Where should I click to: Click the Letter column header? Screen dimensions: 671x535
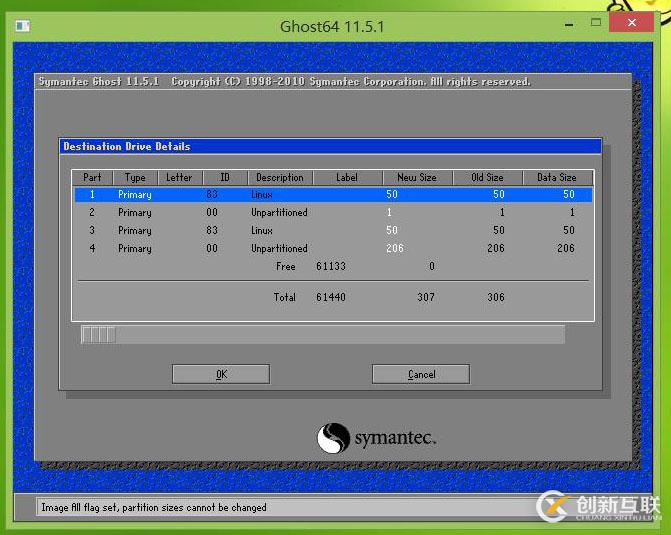point(179,177)
